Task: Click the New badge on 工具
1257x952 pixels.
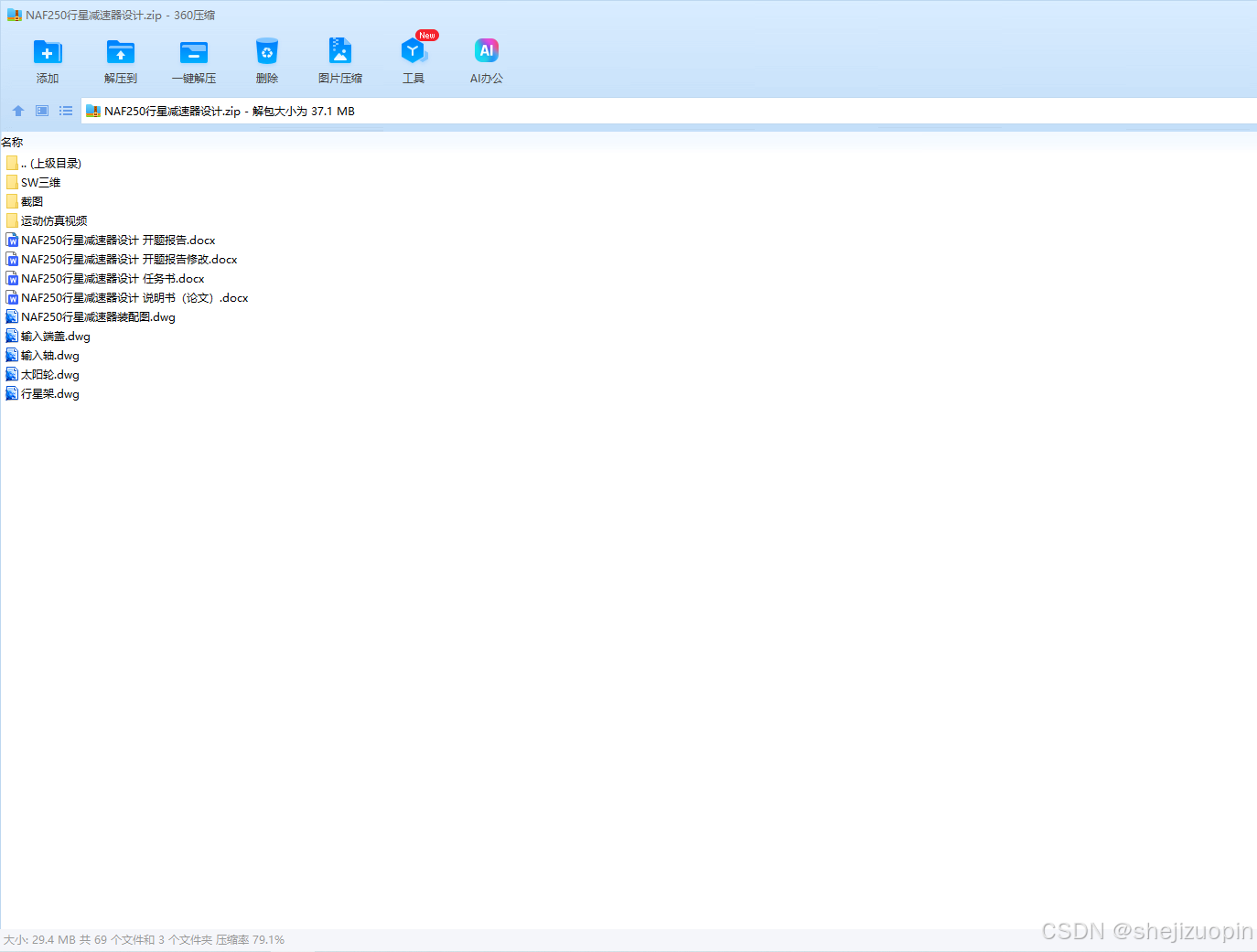Action: (x=427, y=36)
